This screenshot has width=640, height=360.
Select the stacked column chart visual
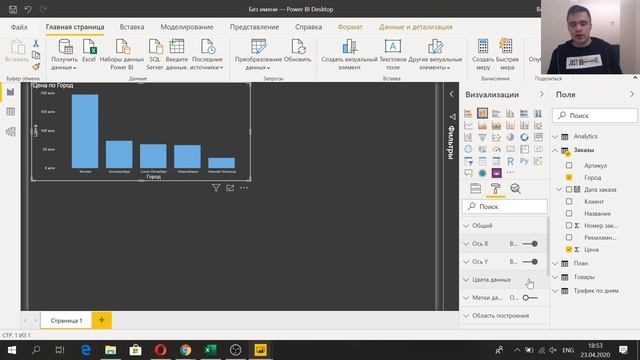pos(482,113)
